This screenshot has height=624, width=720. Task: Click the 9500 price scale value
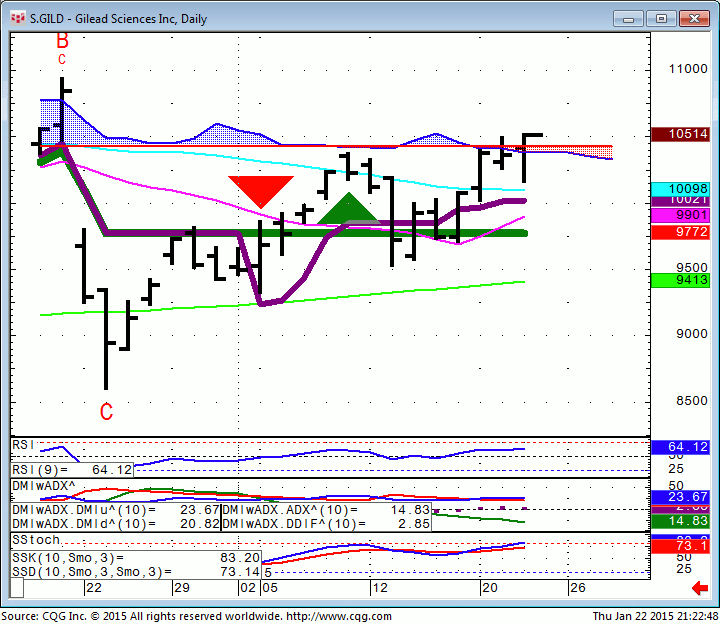click(x=692, y=268)
